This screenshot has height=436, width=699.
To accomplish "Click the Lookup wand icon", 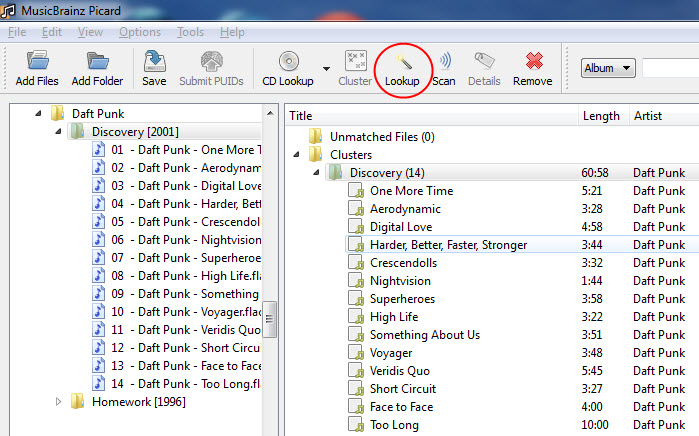I will click(402, 60).
